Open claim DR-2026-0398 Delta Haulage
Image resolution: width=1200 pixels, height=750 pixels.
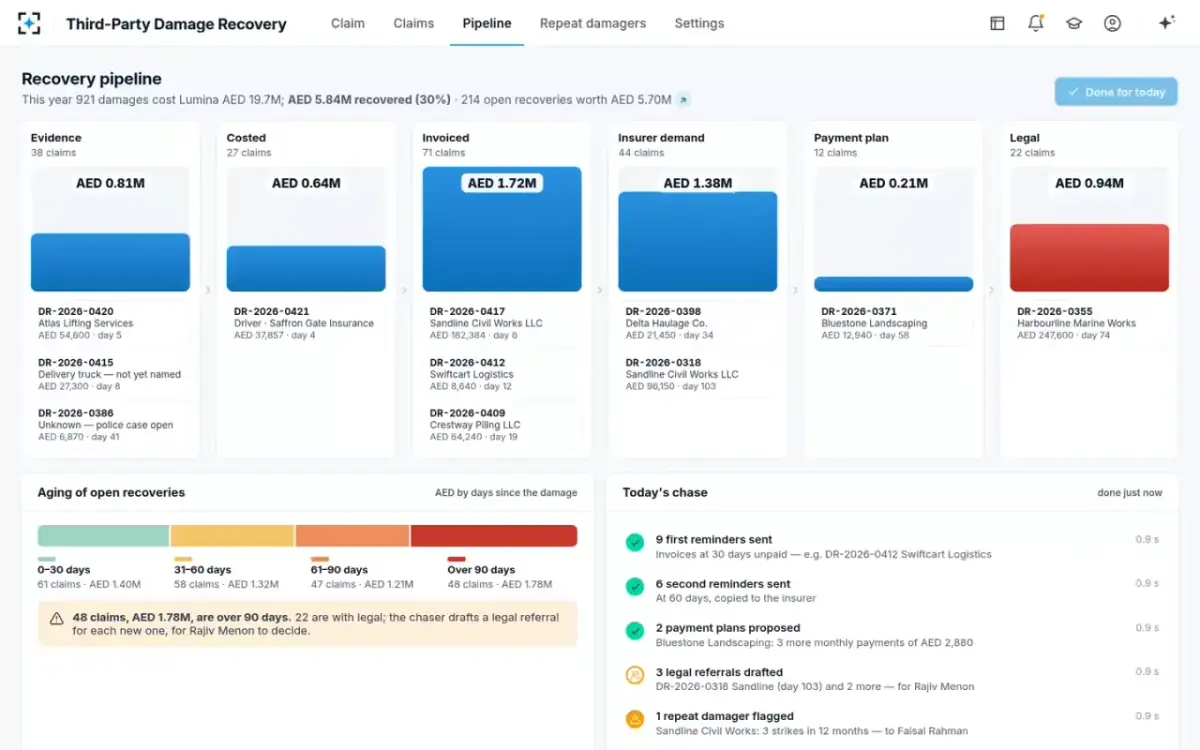(698, 323)
